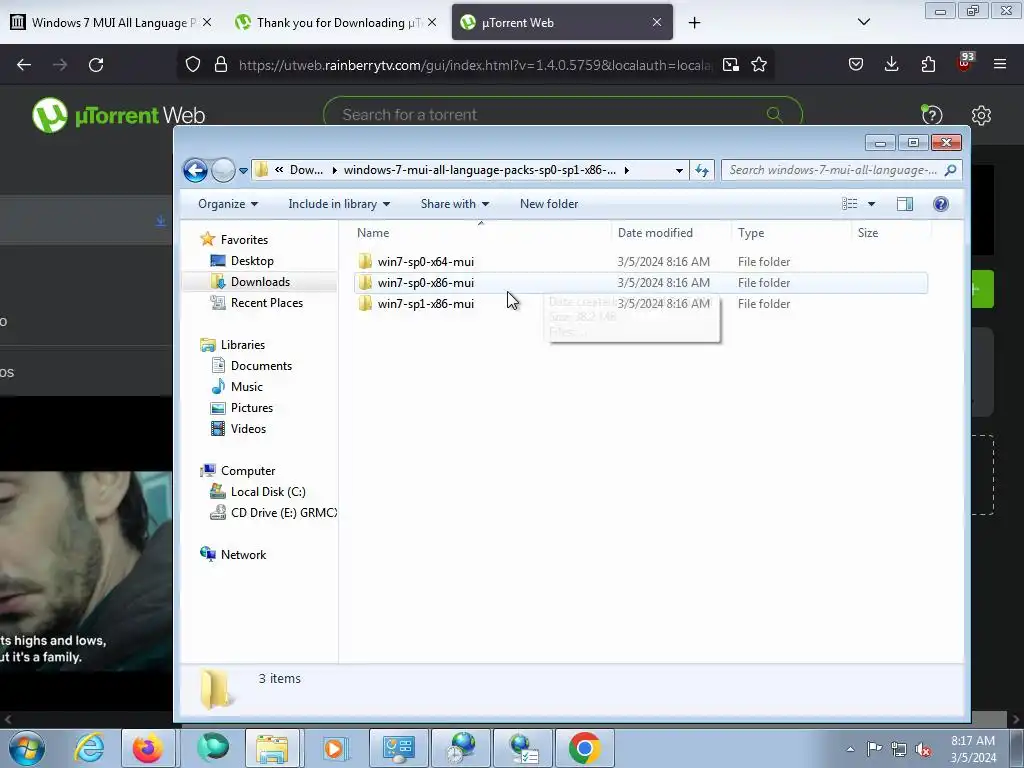1024x768 pixels.
Task: Click Google Chrome taskbar icon
Action: click(x=584, y=748)
